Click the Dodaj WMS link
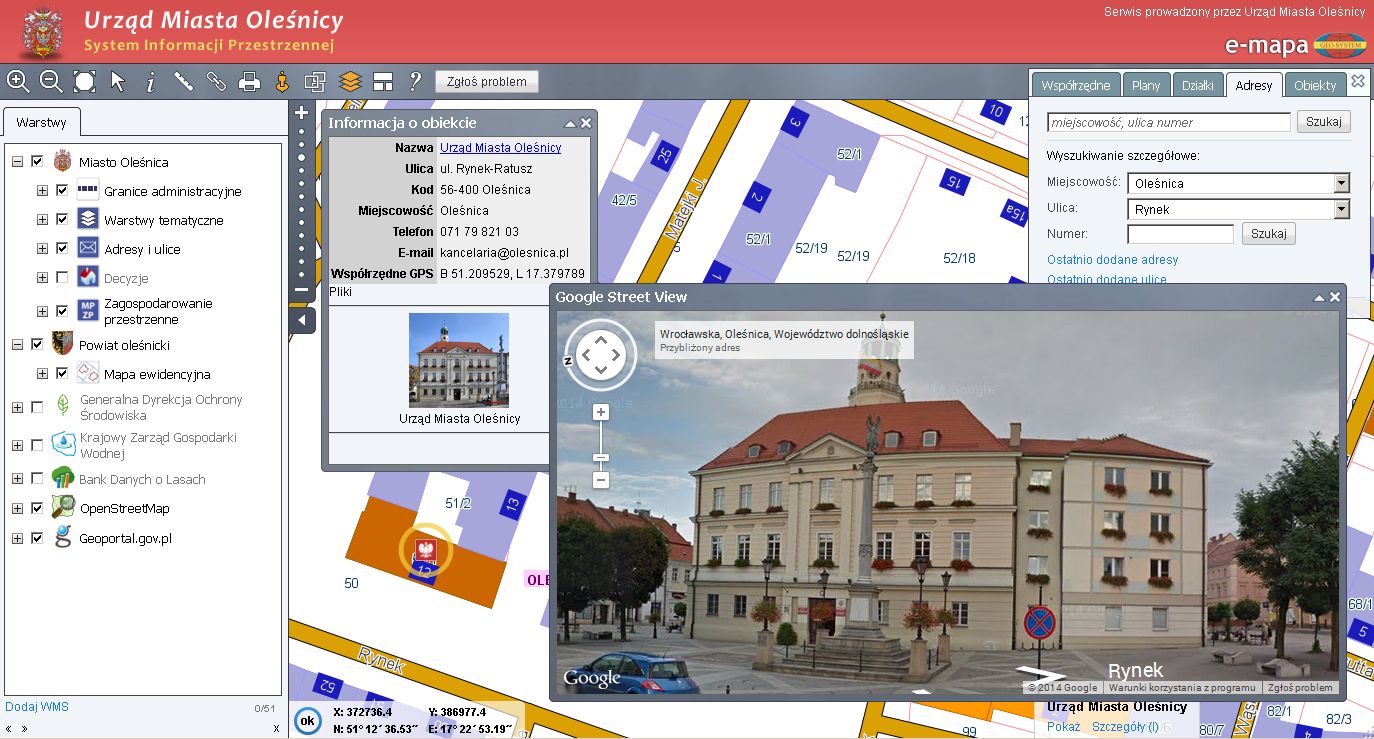Image resolution: width=1374 pixels, height=739 pixels. click(x=37, y=707)
